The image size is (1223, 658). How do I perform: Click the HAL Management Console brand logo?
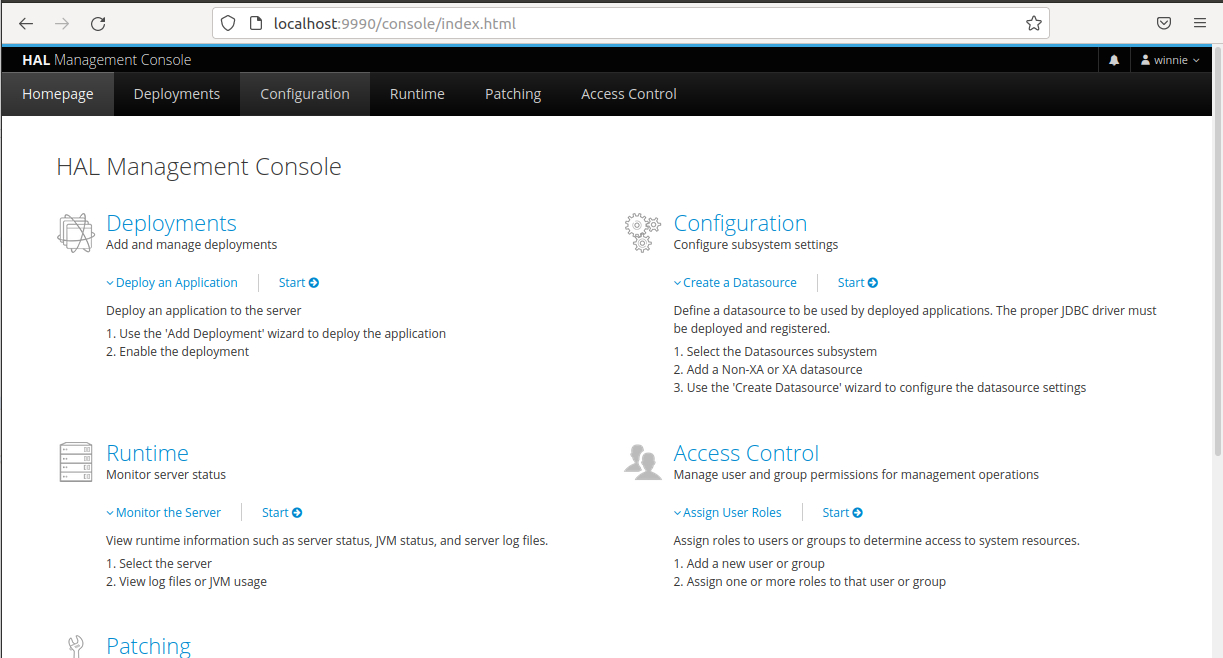106,60
